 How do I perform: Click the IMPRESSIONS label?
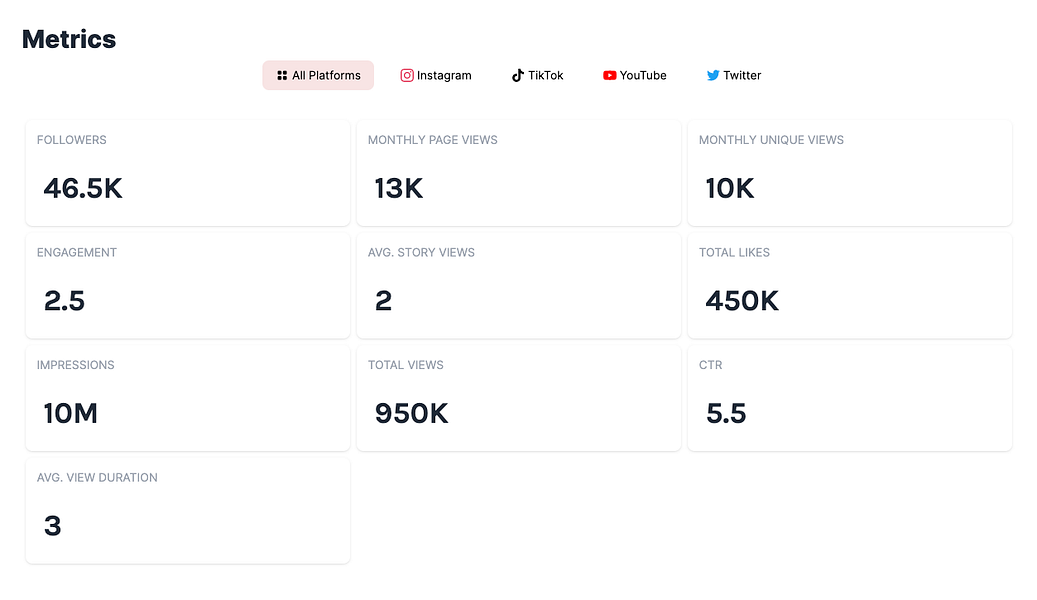(x=75, y=364)
